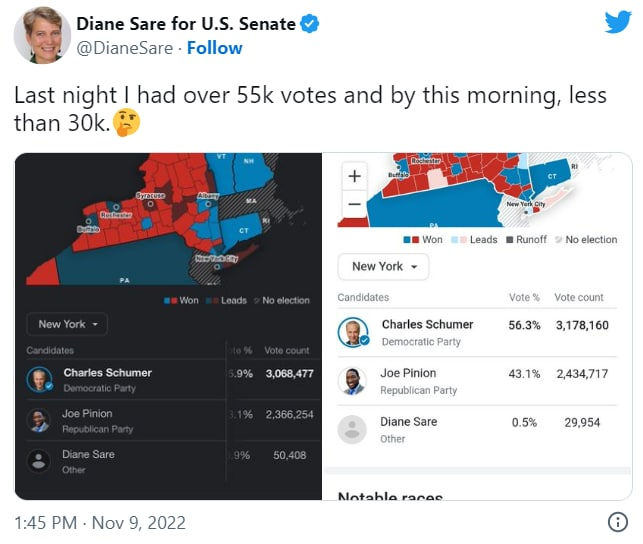Screen dimensions: 643x544
Task: Click the tweet info icon
Action: (x=617, y=522)
